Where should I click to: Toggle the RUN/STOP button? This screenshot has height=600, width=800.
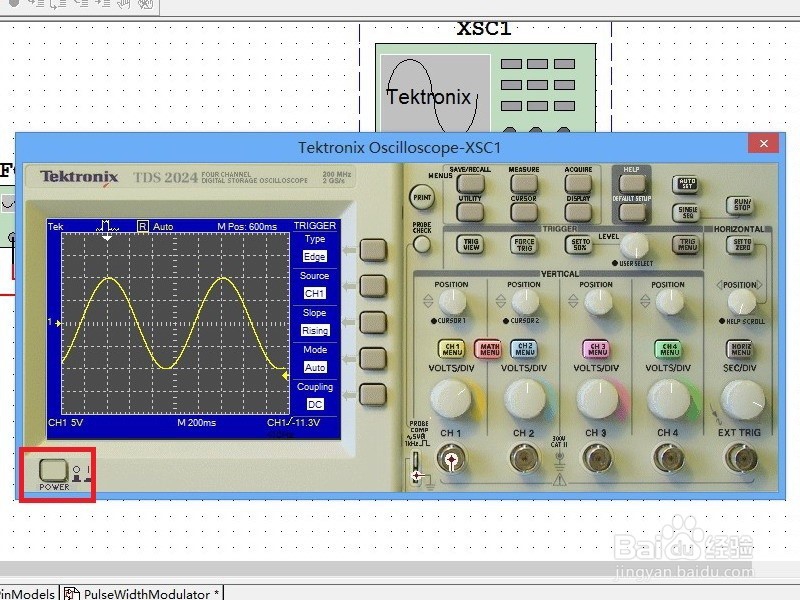click(x=741, y=205)
